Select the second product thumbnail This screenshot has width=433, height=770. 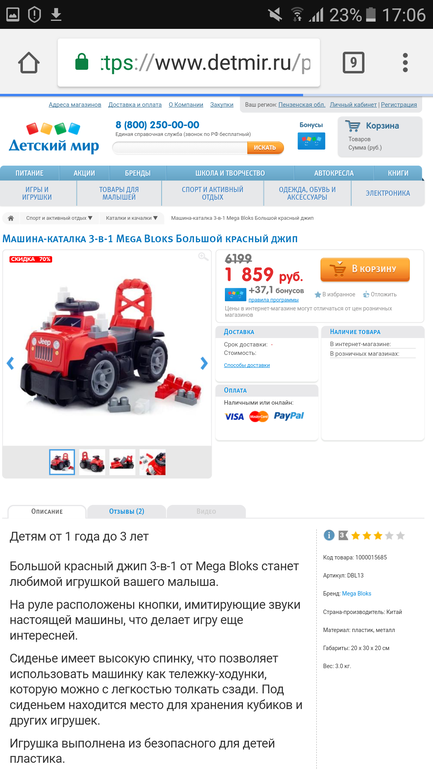[92, 462]
